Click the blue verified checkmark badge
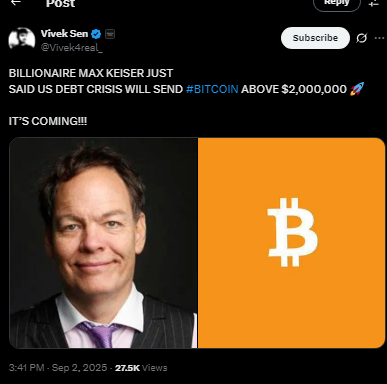 click(x=96, y=34)
